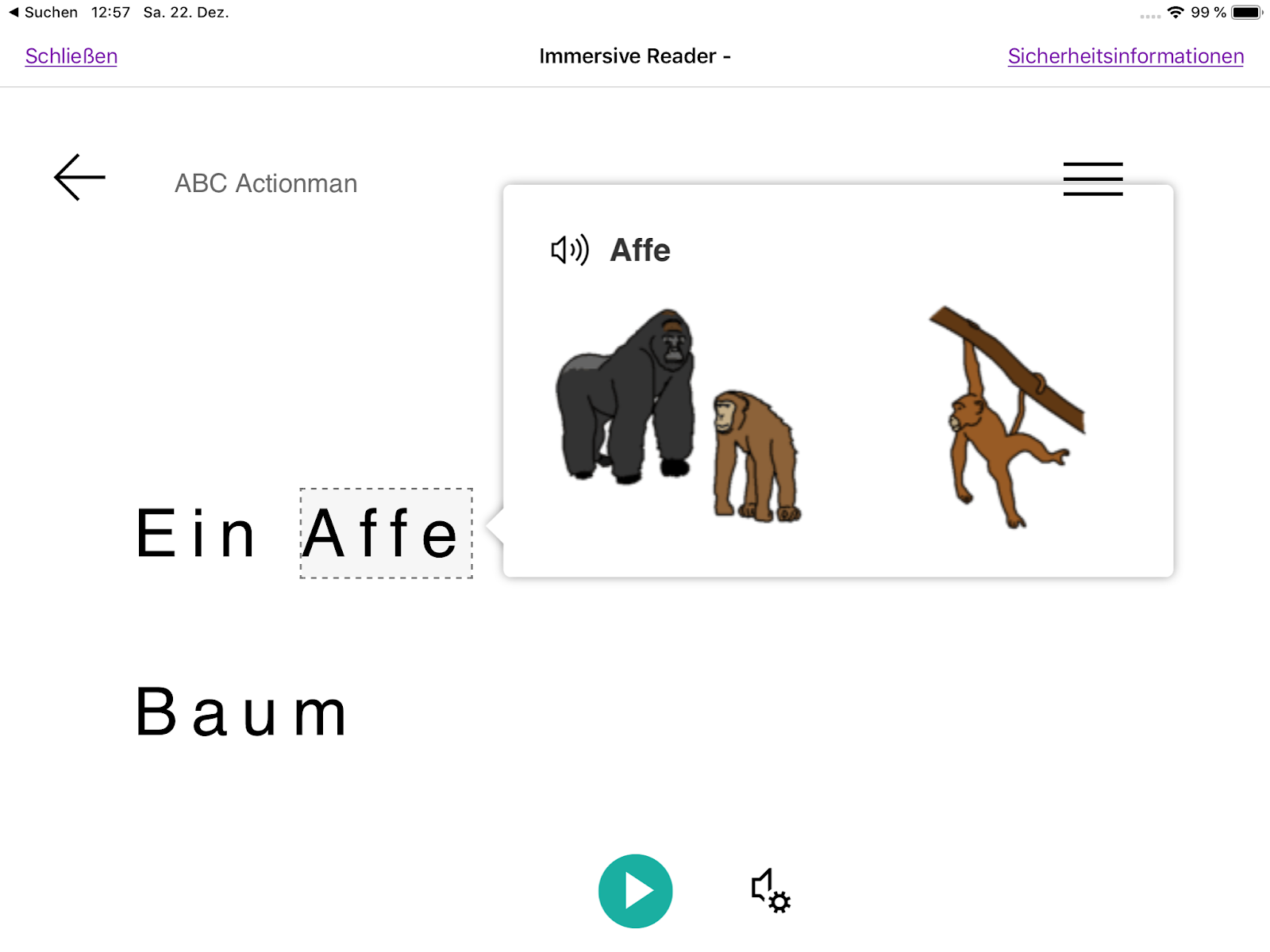The image size is (1270, 952).
Task: Tap the word Ein
Action: pyautogui.click(x=195, y=533)
